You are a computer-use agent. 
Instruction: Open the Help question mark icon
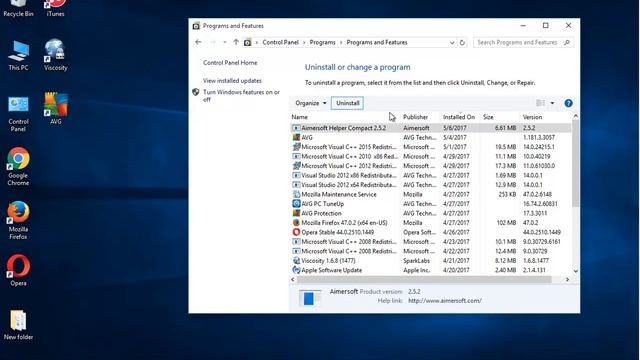(568, 103)
